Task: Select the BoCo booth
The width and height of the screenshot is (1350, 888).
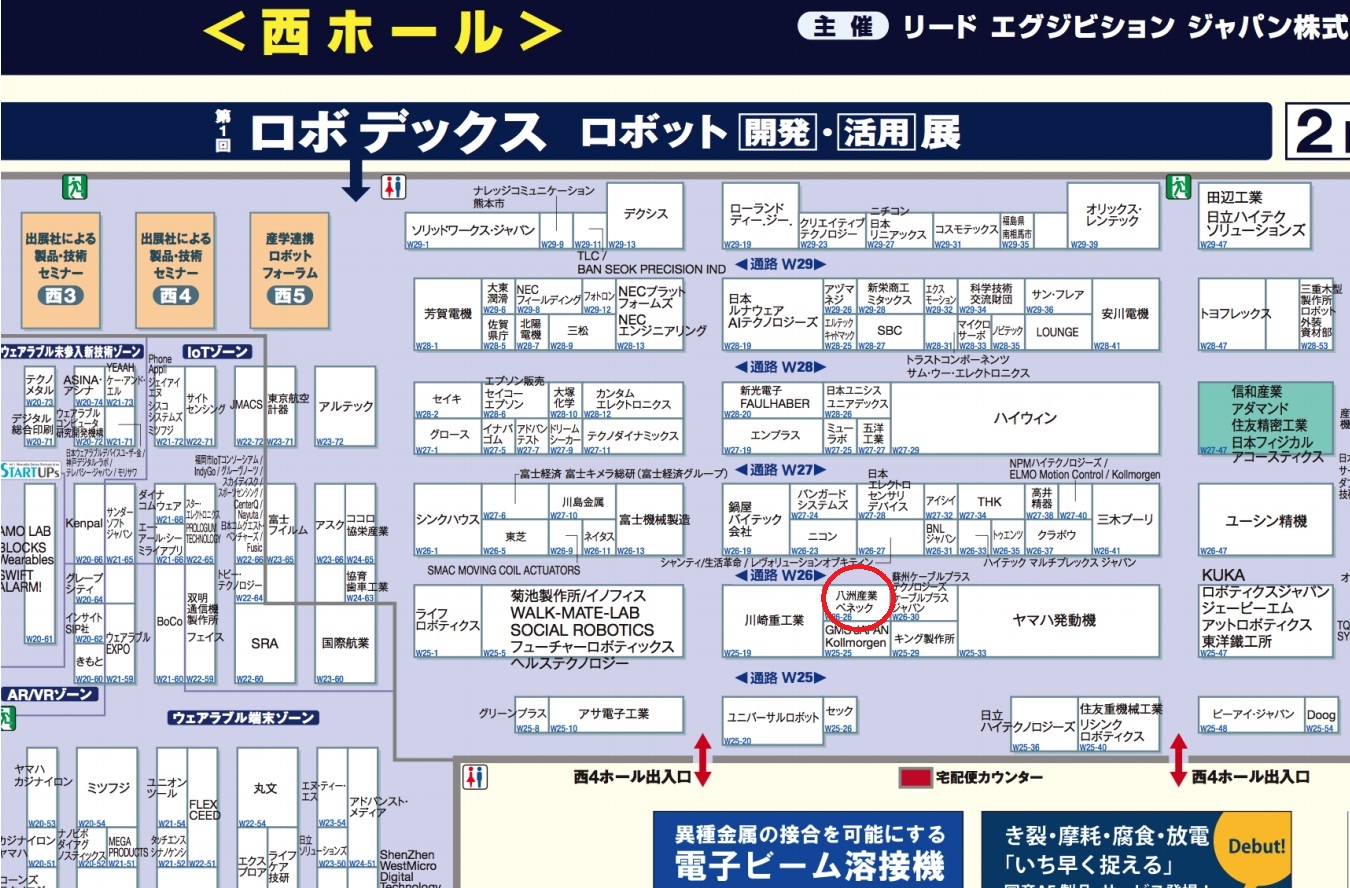Action: tap(170, 621)
